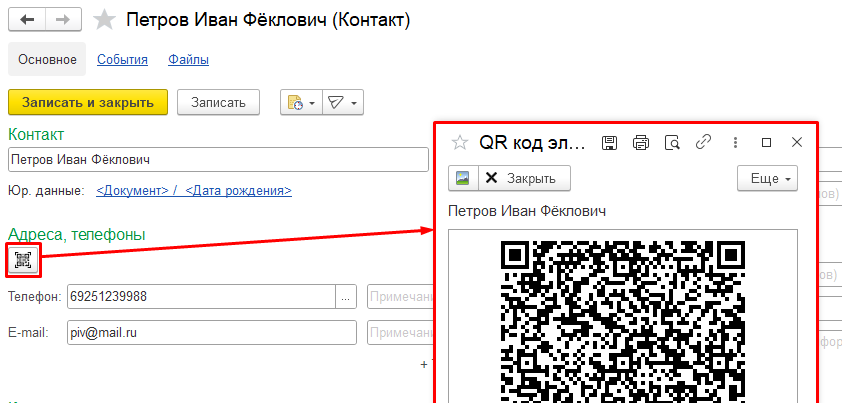Save QR code with the floppy disk icon
This screenshot has width=842, height=403.
[609, 142]
